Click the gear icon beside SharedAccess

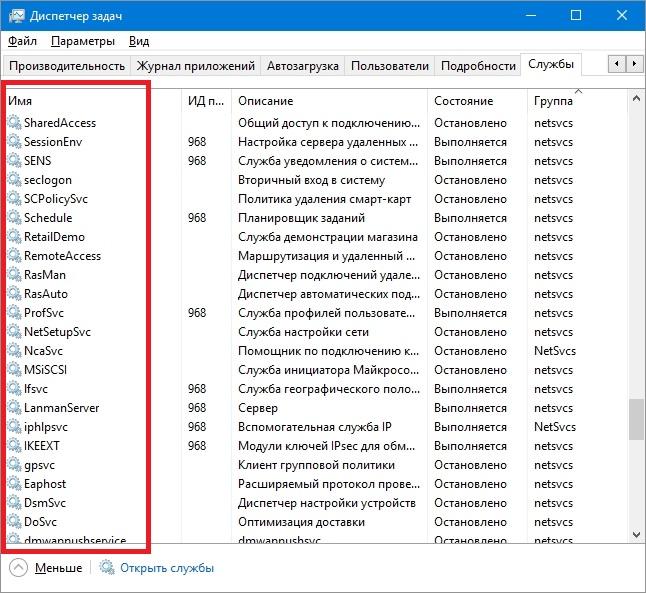(x=14, y=122)
